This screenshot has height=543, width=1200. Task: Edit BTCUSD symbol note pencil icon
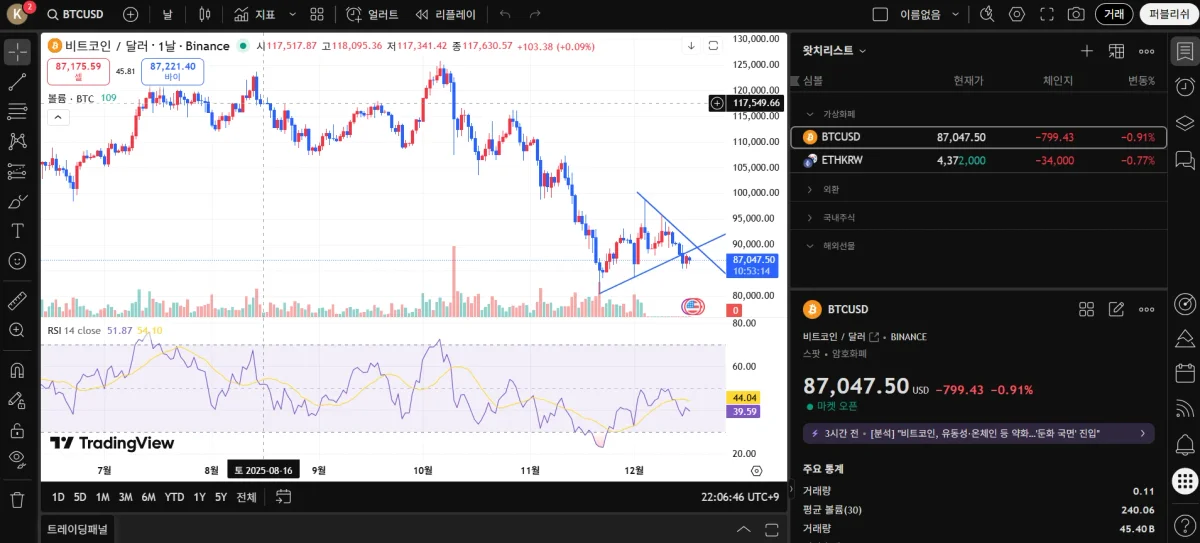point(1117,309)
